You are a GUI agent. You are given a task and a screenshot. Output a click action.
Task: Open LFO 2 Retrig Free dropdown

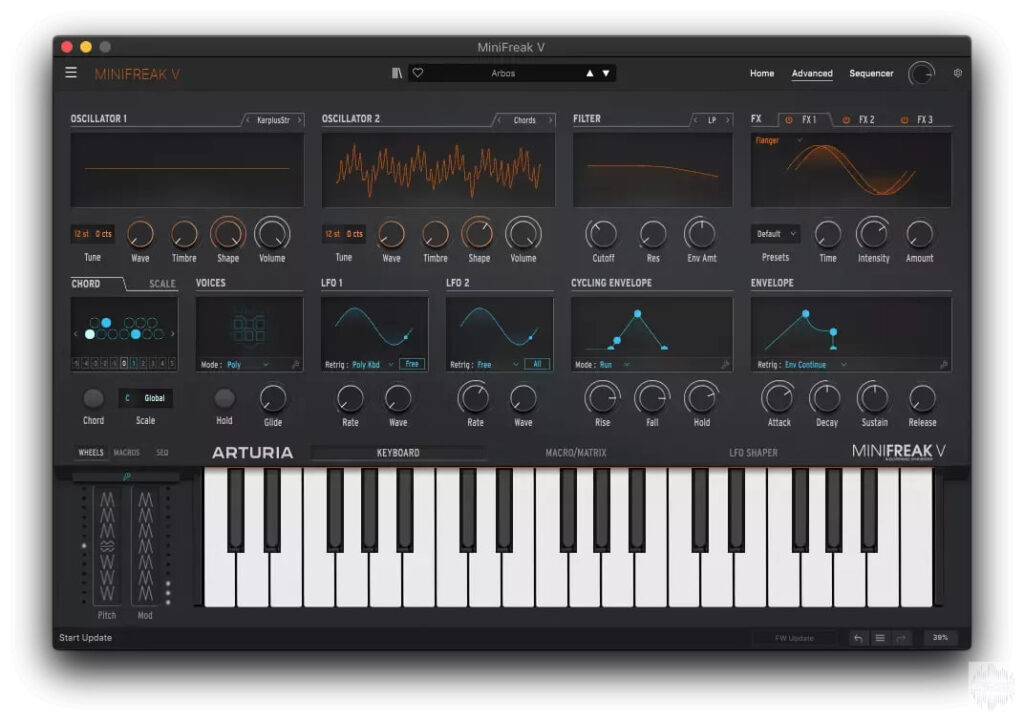tap(498, 365)
